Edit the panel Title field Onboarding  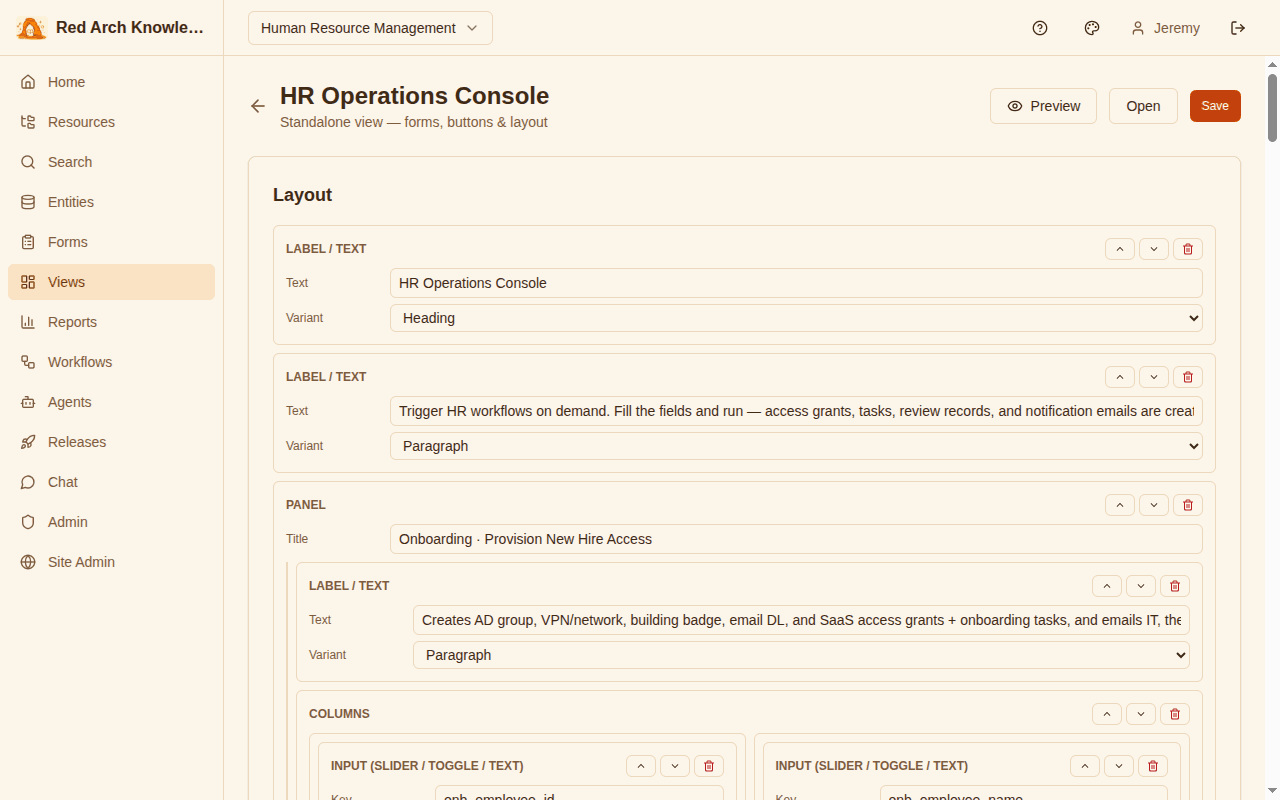(x=796, y=539)
